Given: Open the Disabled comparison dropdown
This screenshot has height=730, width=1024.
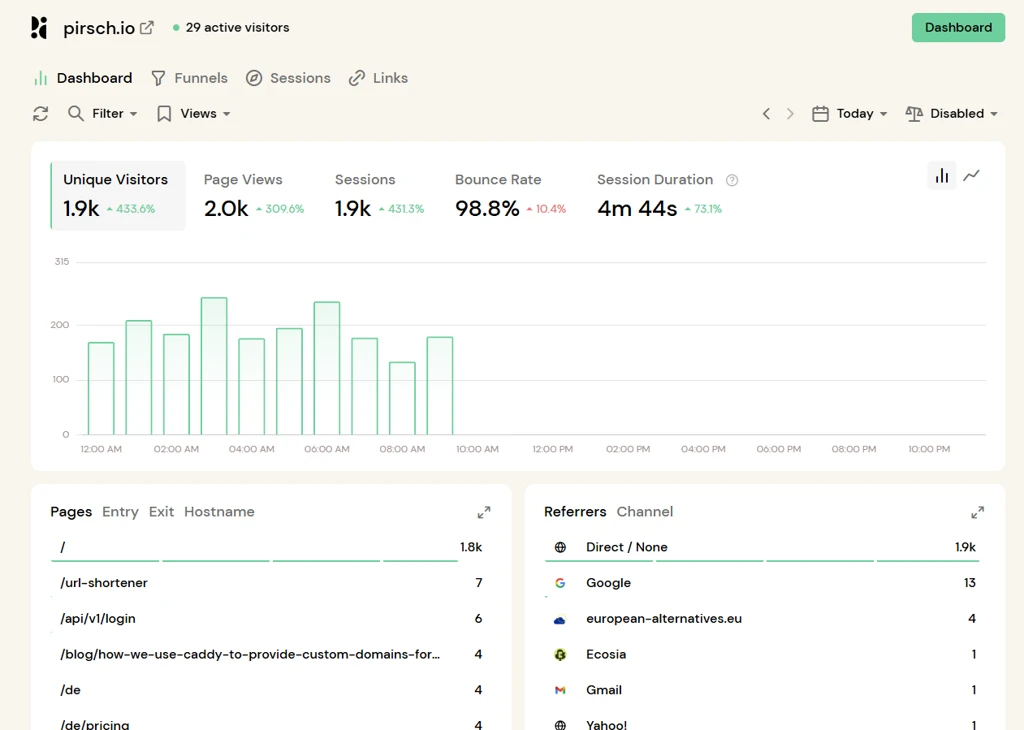Looking at the screenshot, I should pos(952,114).
